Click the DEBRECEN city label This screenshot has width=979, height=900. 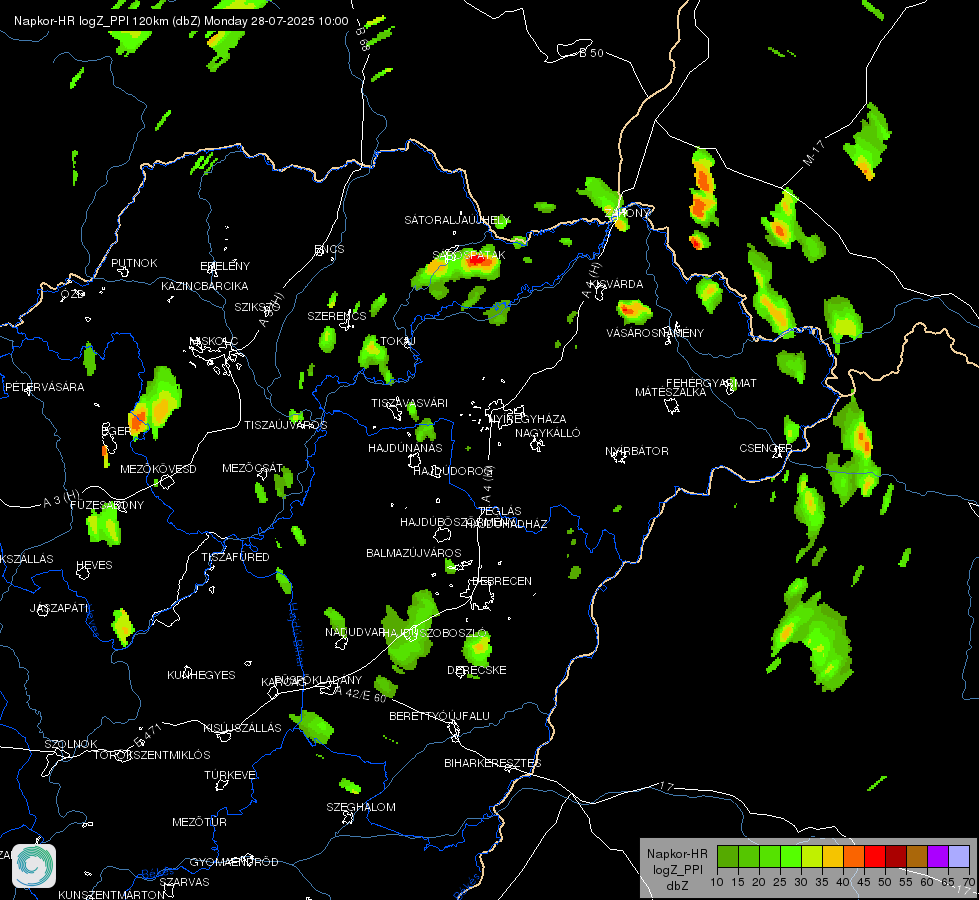click(502, 581)
